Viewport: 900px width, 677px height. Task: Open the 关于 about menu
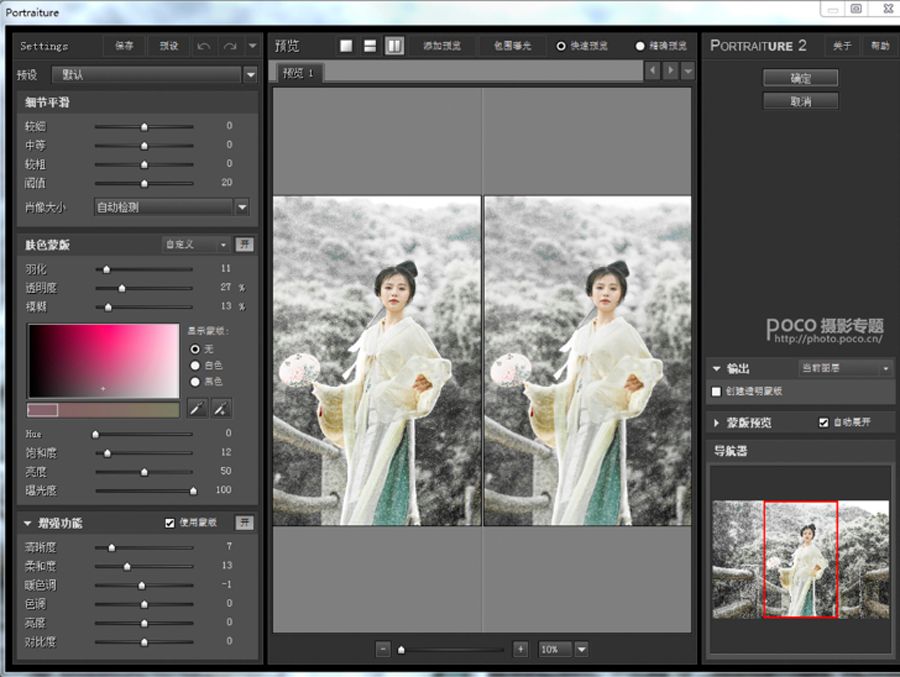pyautogui.click(x=842, y=46)
